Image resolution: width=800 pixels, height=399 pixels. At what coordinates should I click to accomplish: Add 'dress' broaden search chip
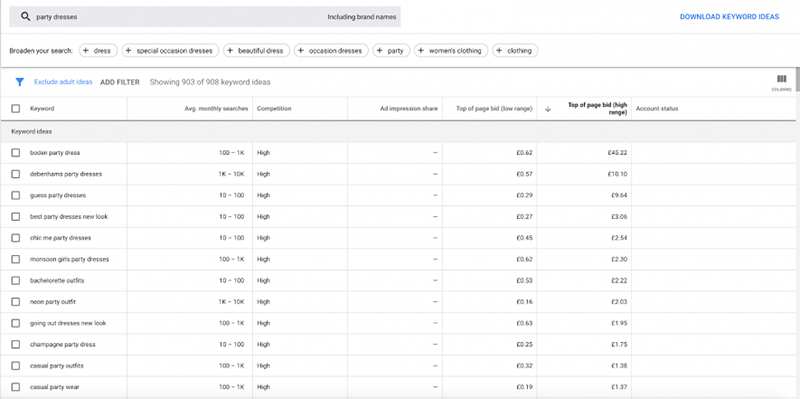point(98,51)
